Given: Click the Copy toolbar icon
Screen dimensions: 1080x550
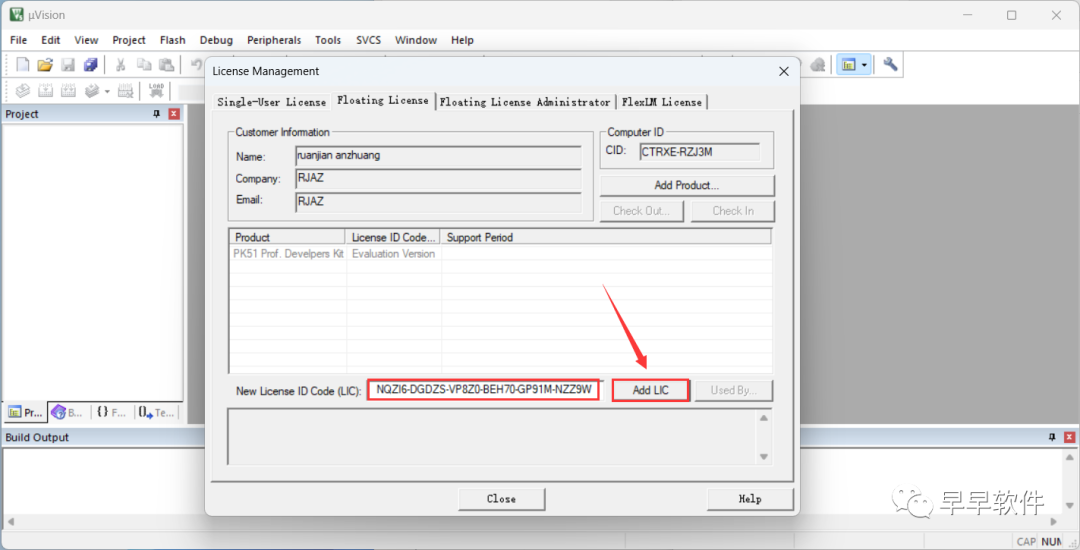Looking at the screenshot, I should (143, 65).
